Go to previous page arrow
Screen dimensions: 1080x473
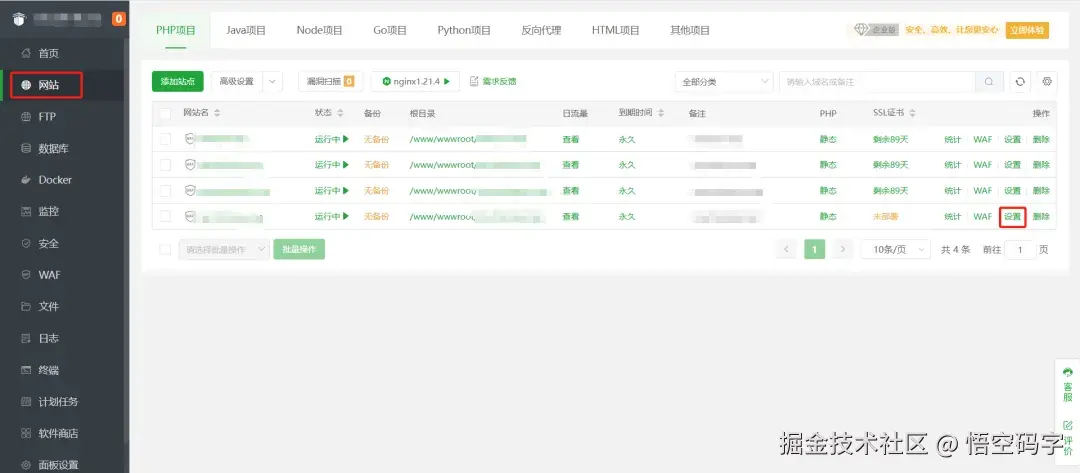[x=786, y=249]
